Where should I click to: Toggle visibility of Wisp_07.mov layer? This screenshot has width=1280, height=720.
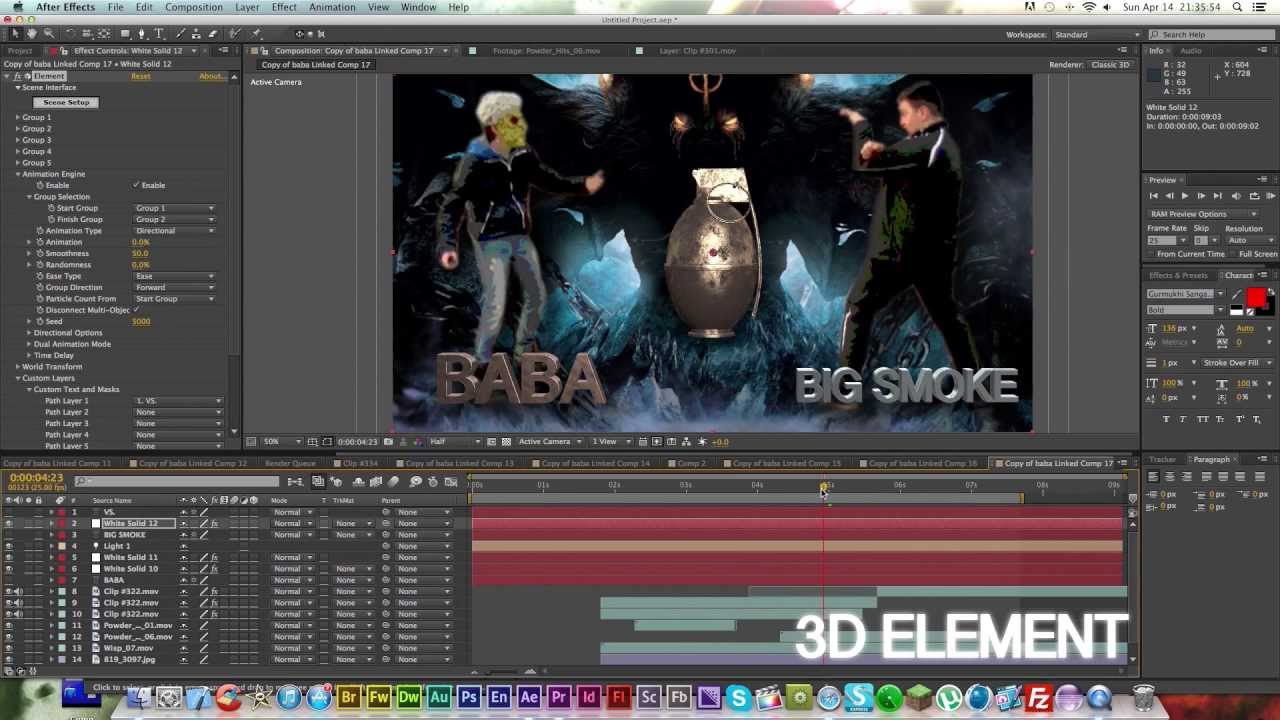click(9, 648)
